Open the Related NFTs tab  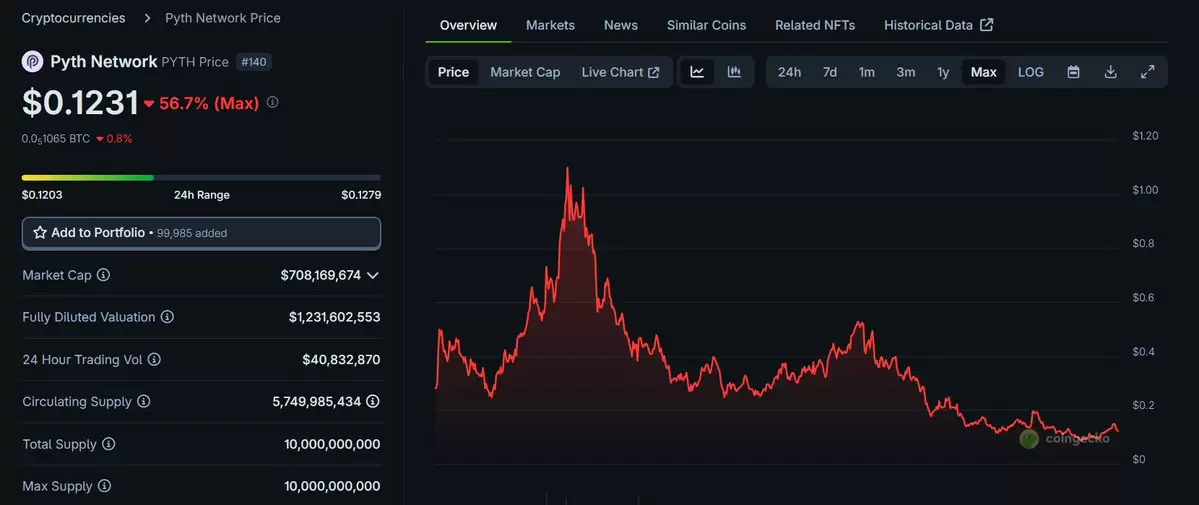coord(815,25)
